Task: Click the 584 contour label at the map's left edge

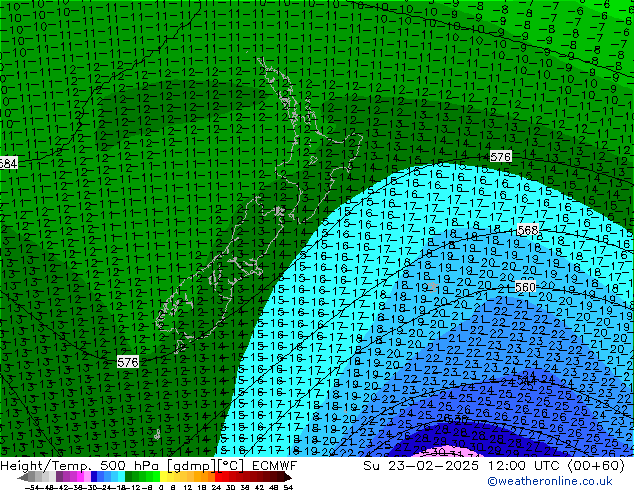Action: click(x=8, y=163)
